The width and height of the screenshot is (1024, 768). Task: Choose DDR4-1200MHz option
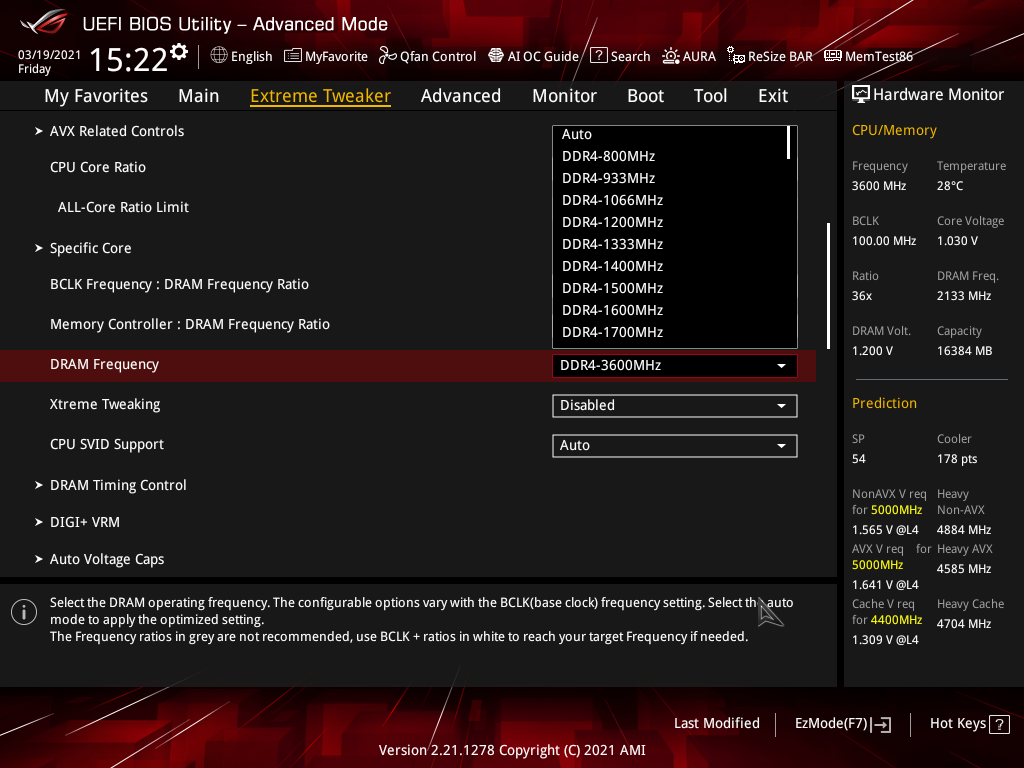tap(671, 223)
